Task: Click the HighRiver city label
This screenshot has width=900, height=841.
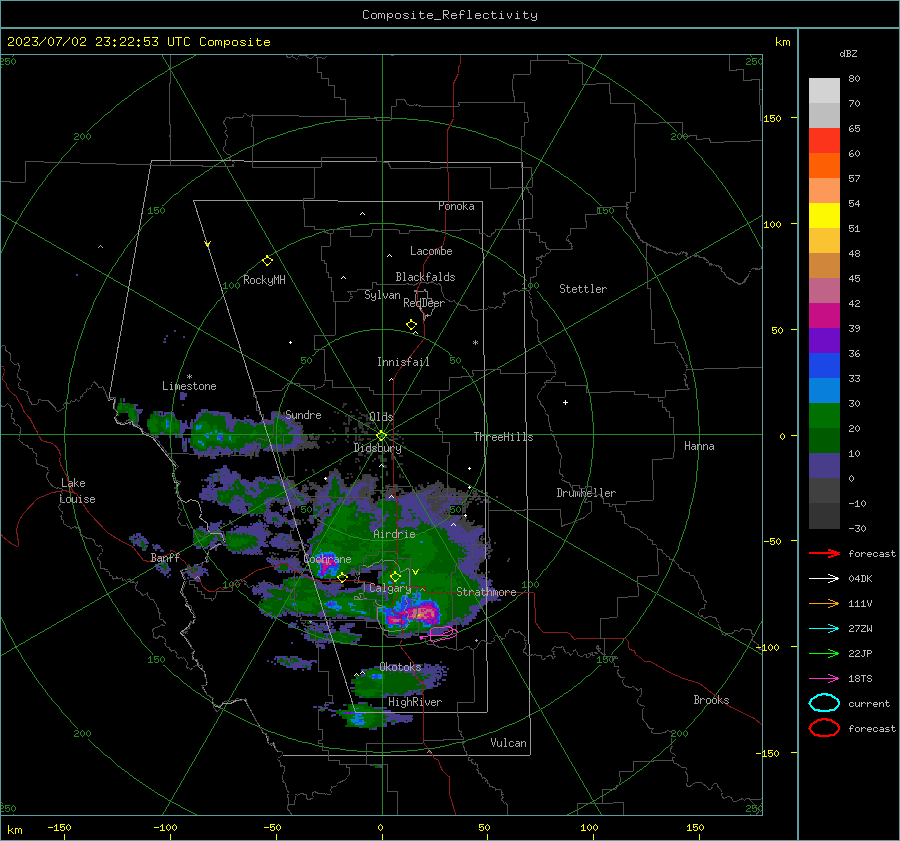Action: (415, 702)
